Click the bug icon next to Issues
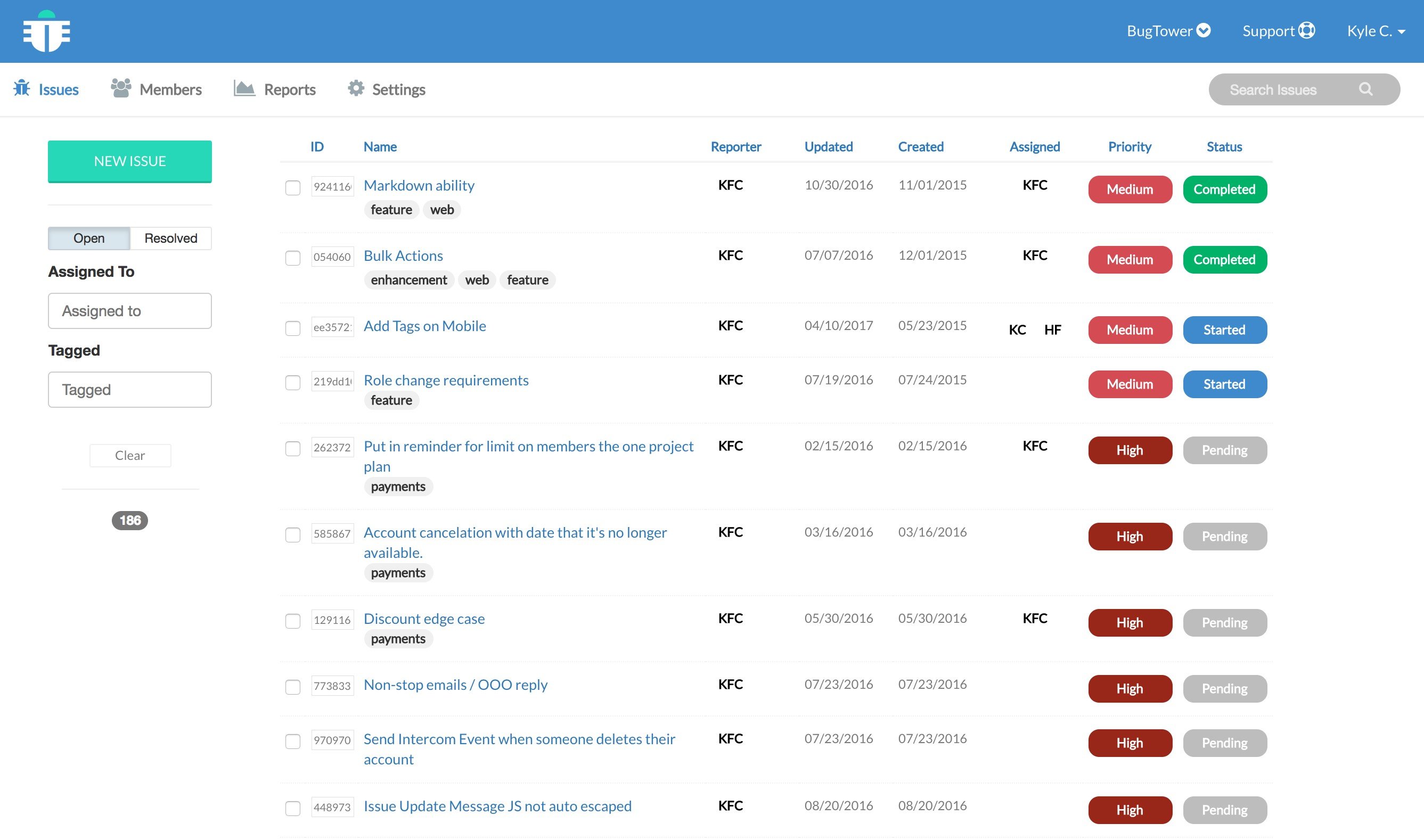 (x=21, y=88)
